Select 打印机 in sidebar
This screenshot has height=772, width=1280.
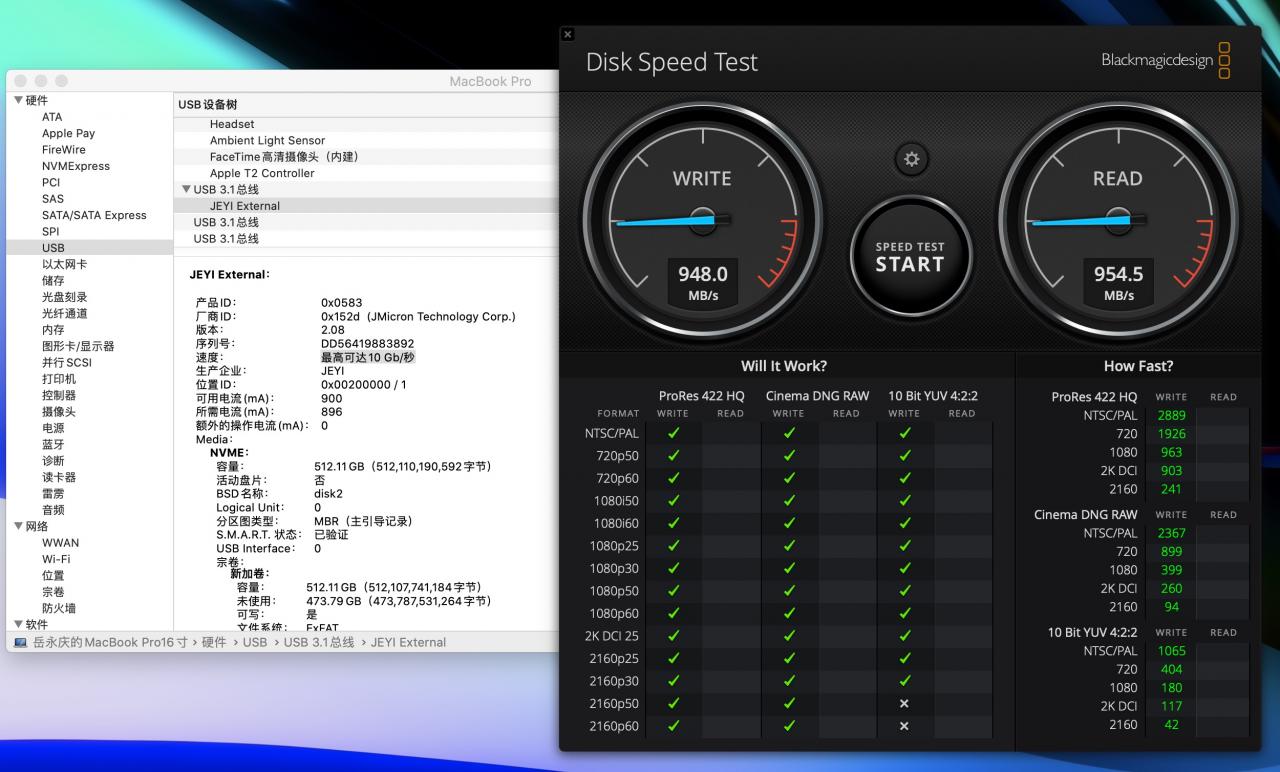pyautogui.click(x=59, y=379)
